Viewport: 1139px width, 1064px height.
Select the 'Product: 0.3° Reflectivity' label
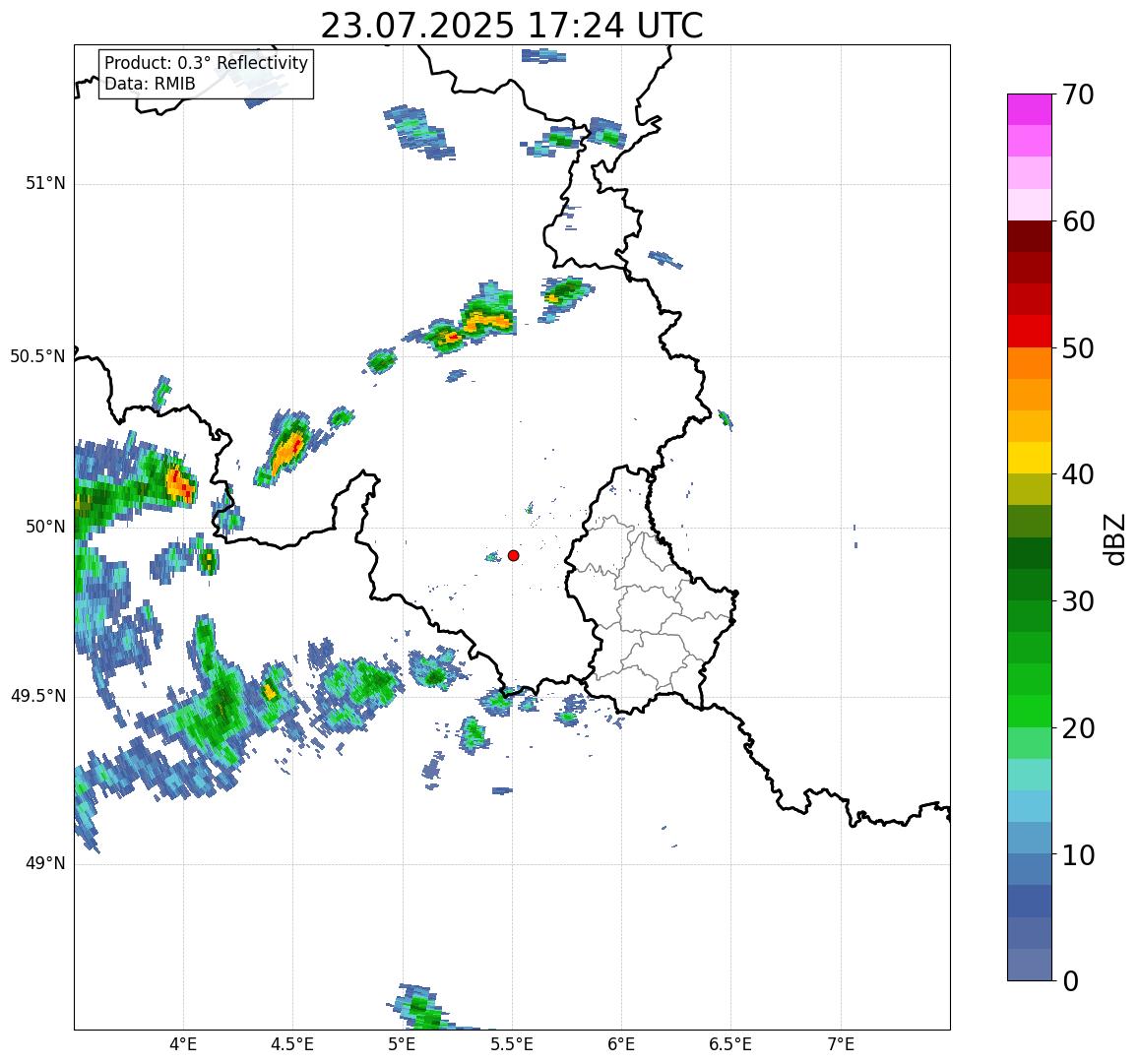click(207, 63)
